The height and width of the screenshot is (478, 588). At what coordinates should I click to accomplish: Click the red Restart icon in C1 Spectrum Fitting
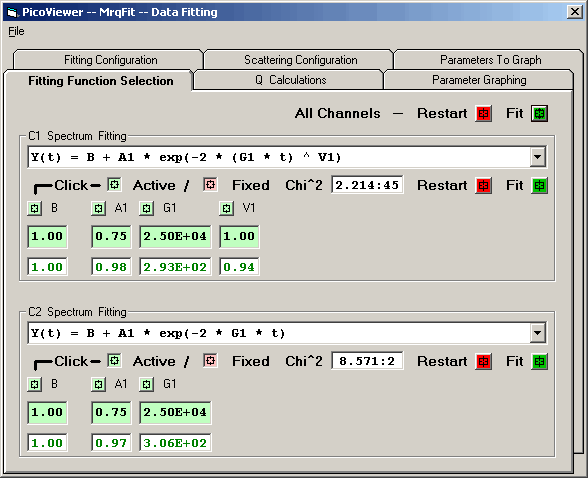pos(483,186)
